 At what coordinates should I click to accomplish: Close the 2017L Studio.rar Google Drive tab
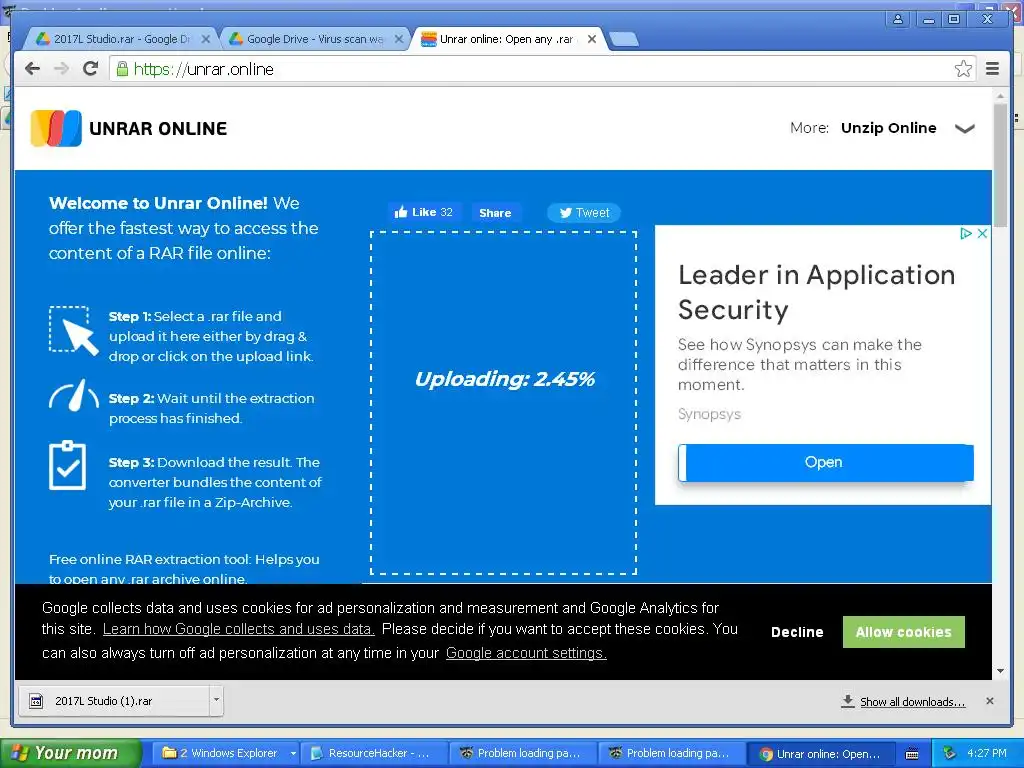206,39
